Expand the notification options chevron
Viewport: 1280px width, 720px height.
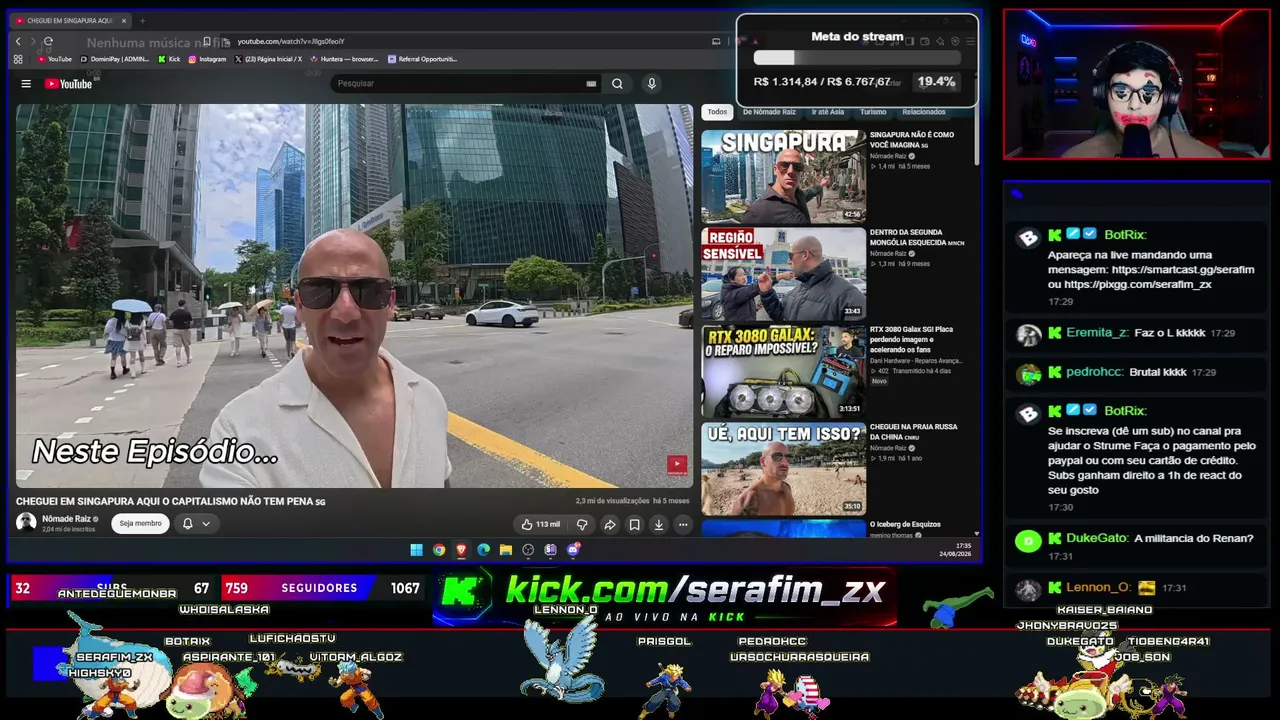pos(206,523)
